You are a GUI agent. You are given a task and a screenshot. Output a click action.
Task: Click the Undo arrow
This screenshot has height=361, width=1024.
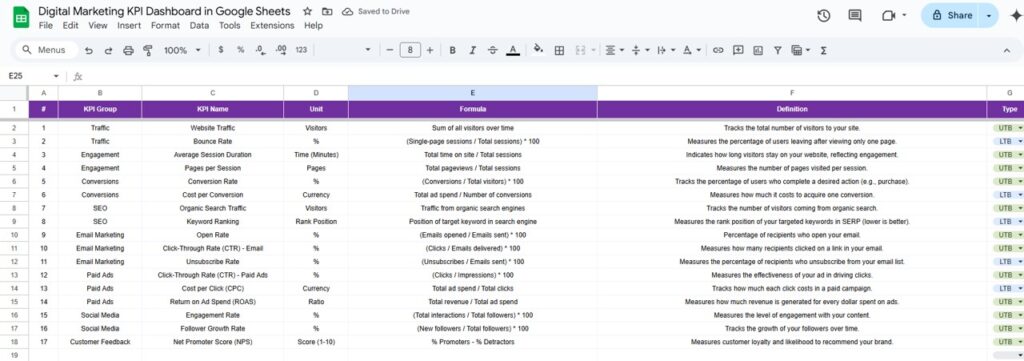[89, 50]
